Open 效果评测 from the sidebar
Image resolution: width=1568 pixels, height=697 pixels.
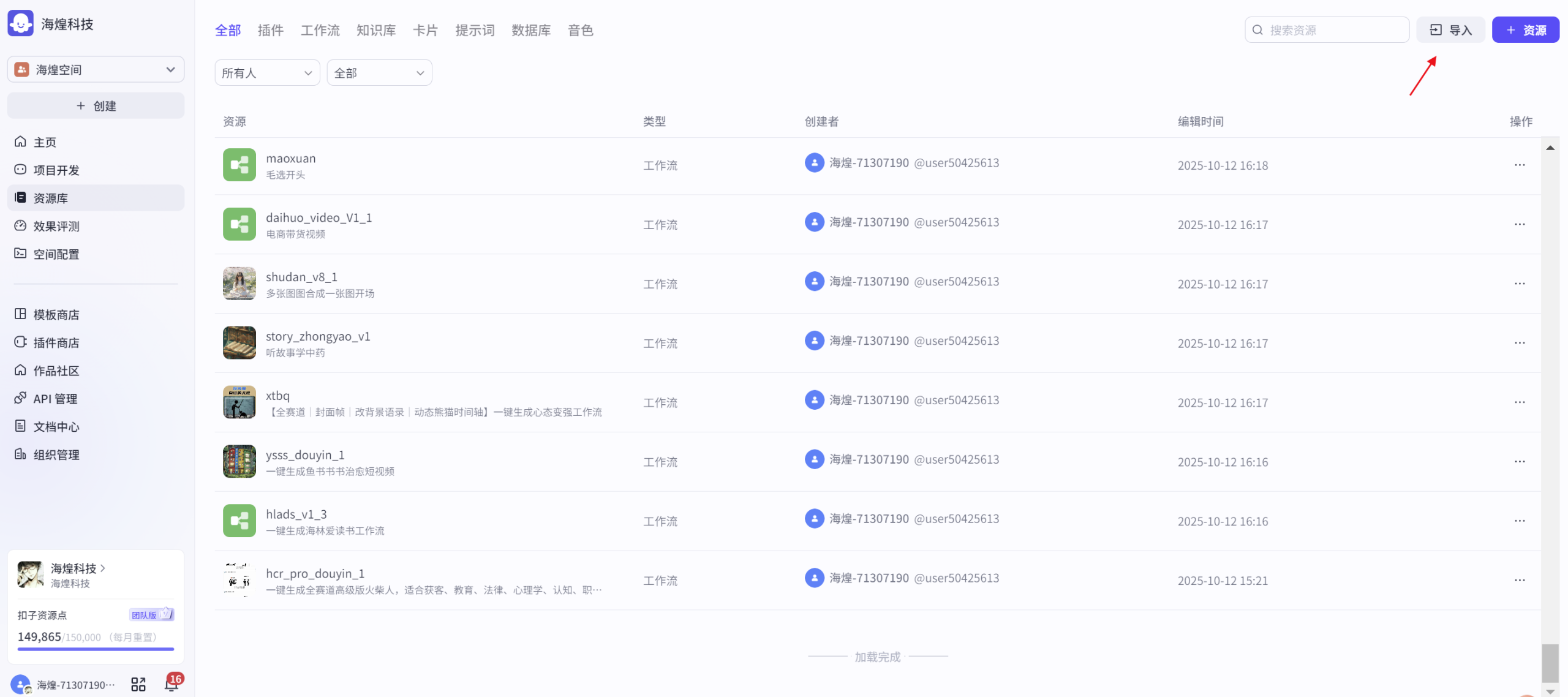click(56, 226)
